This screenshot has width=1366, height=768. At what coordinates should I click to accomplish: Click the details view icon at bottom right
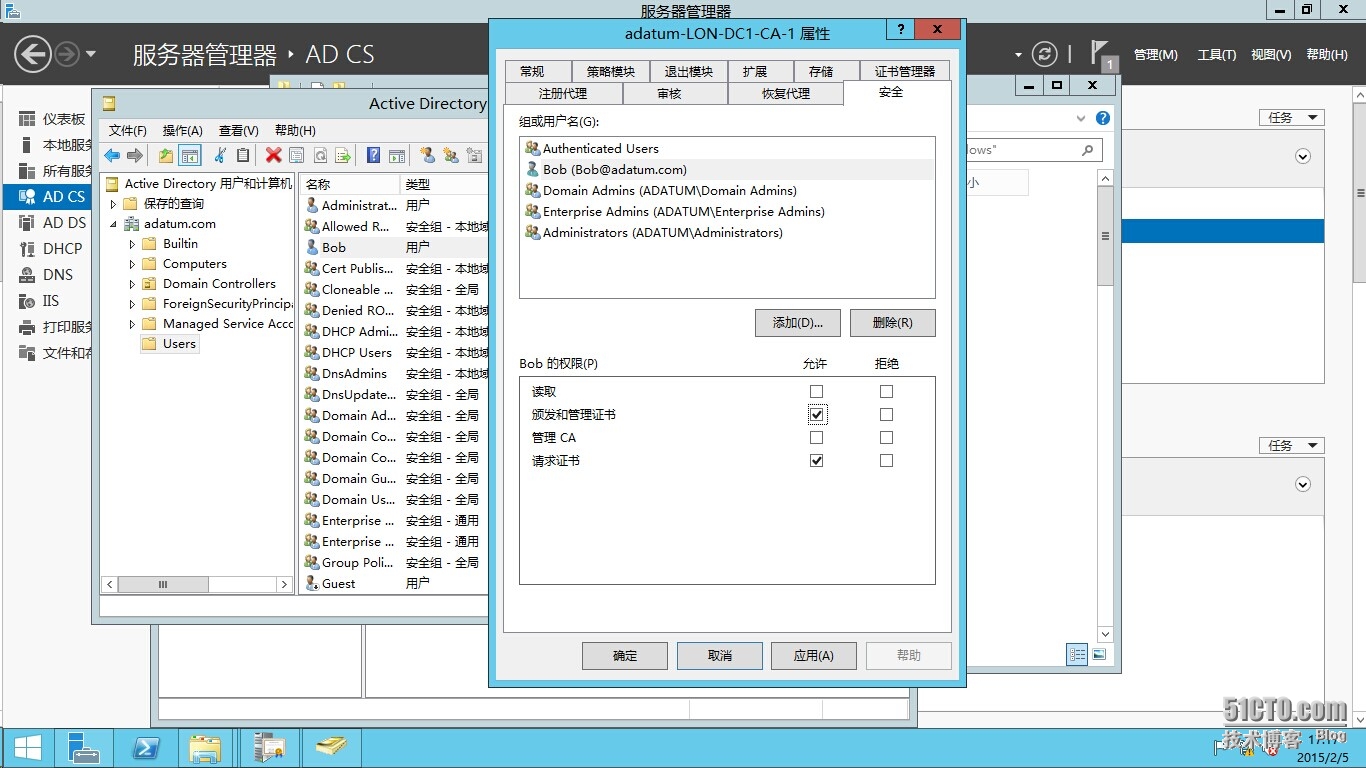tap(1077, 655)
